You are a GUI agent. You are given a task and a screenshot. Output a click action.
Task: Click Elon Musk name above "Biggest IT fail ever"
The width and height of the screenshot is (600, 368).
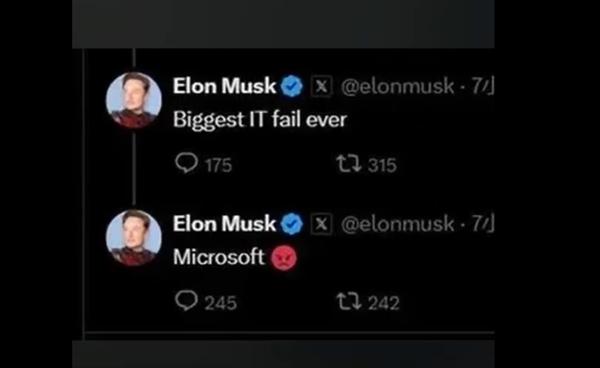tap(224, 86)
